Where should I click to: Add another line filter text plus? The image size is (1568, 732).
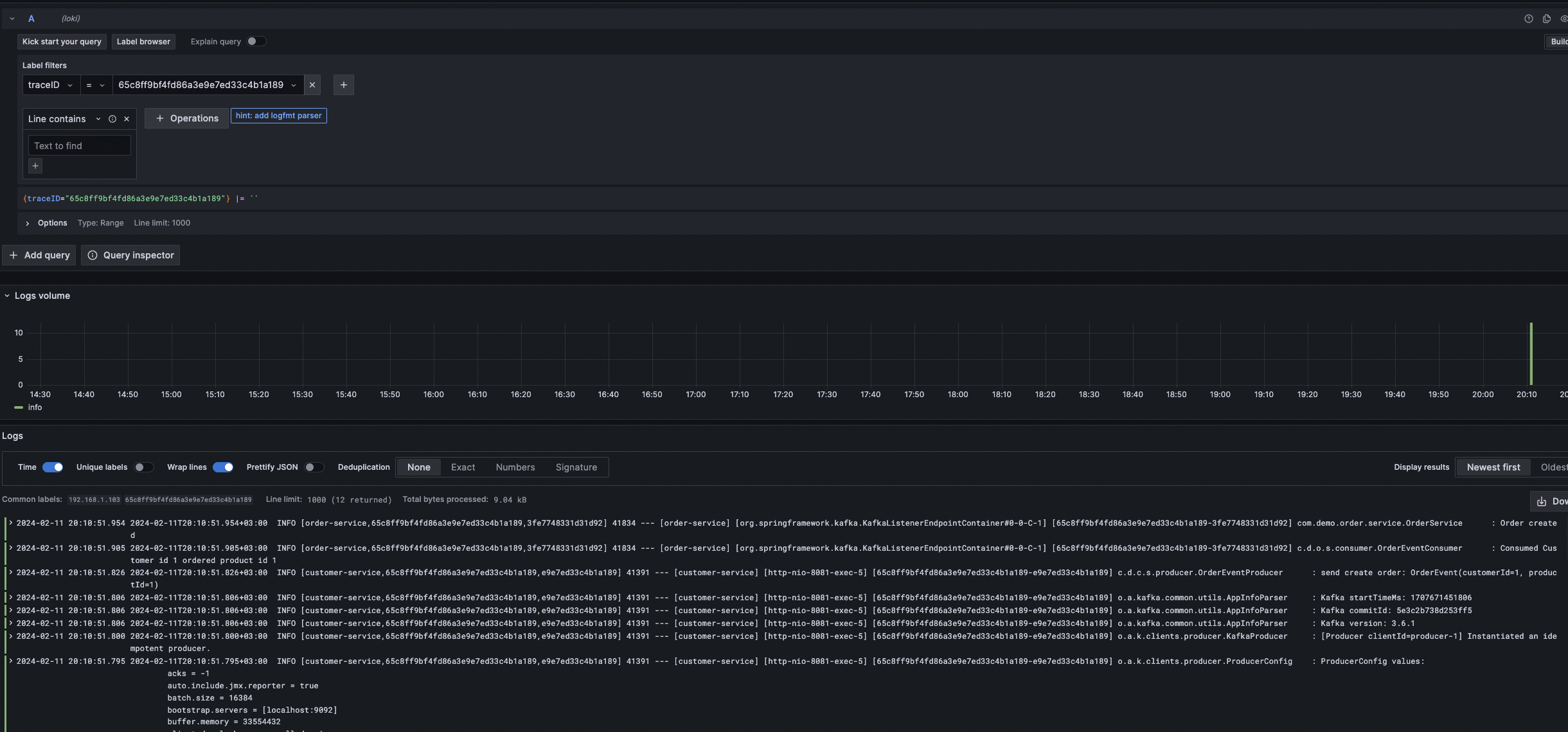[x=35, y=166]
